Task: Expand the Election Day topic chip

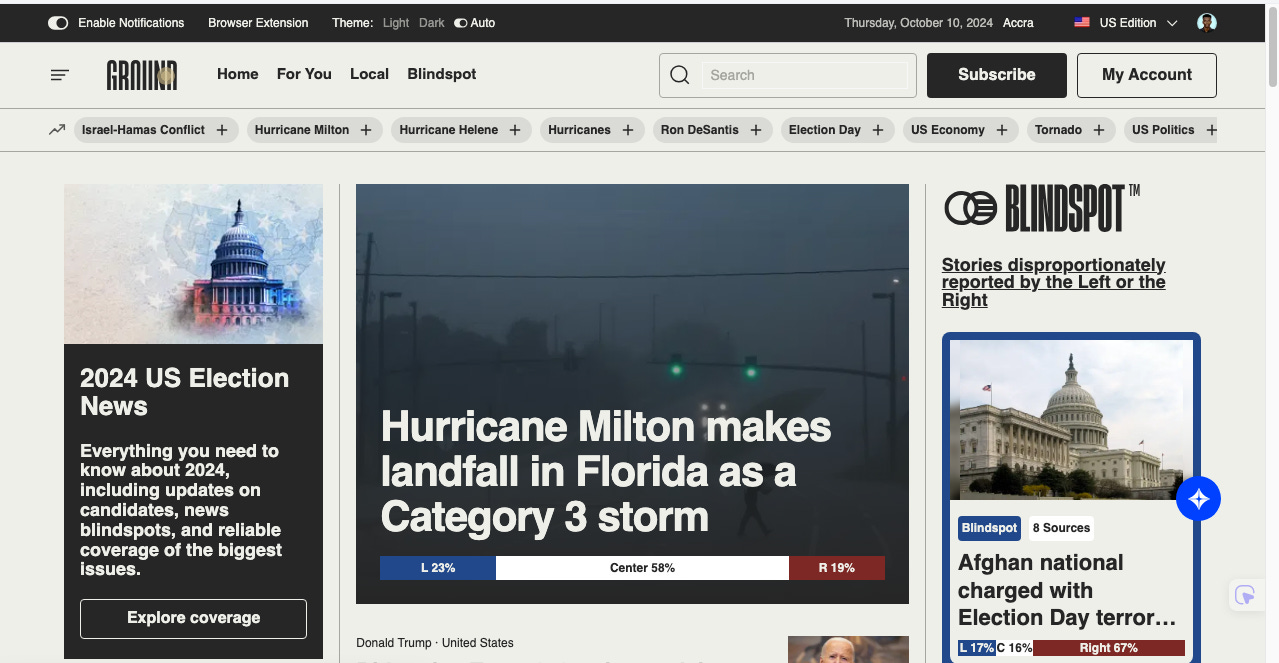Action: coord(825,130)
